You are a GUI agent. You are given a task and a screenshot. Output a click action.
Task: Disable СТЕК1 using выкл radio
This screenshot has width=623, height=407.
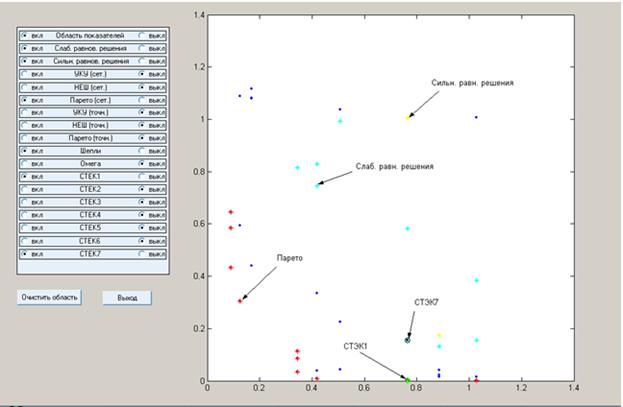click(x=142, y=176)
